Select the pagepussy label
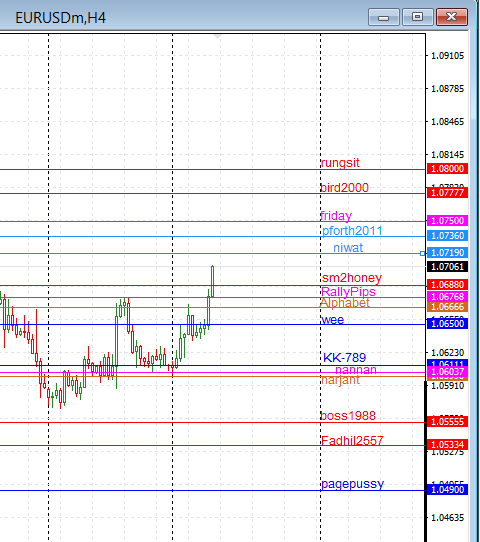480x542 pixels. click(352, 484)
